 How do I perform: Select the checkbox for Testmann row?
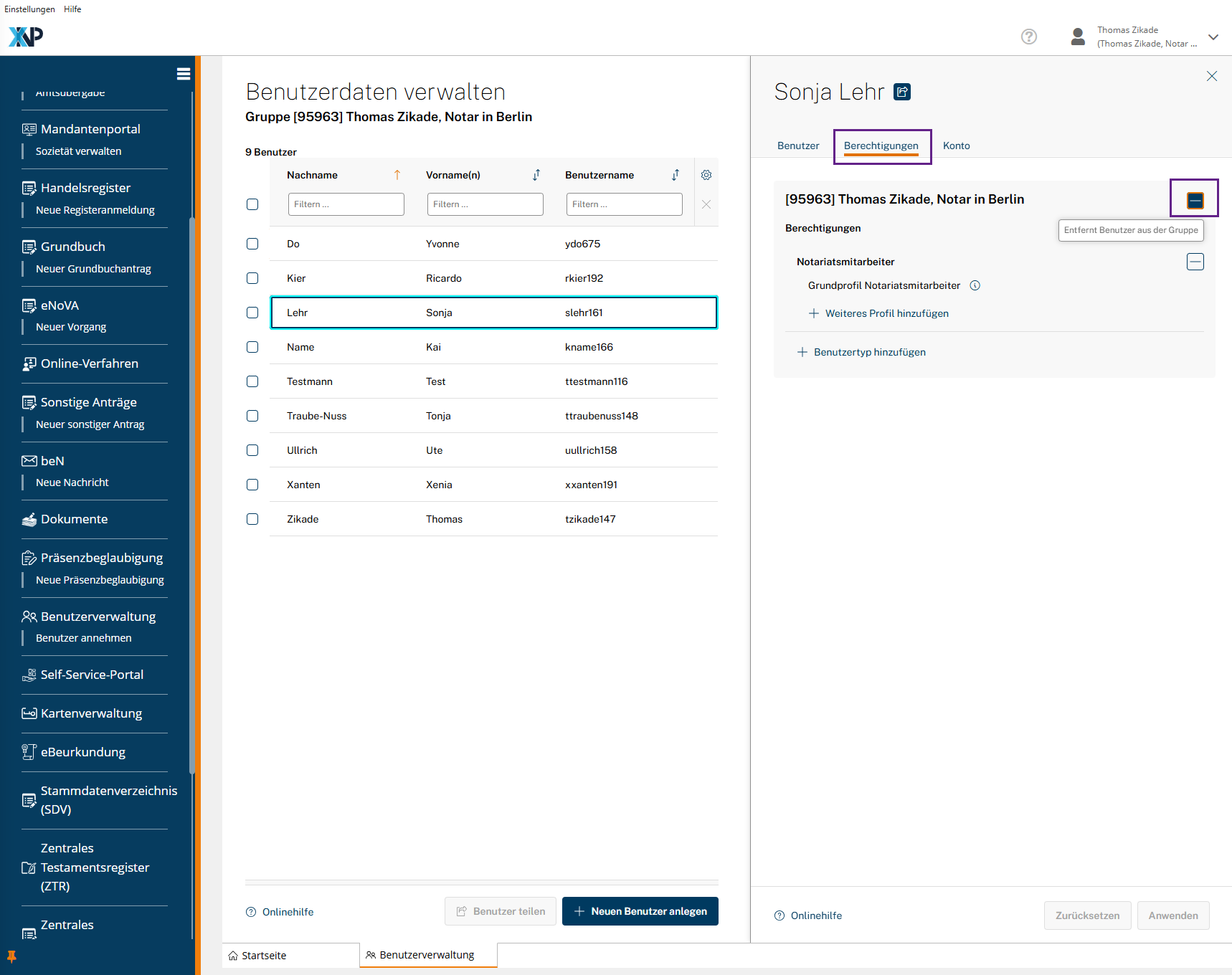tap(252, 381)
